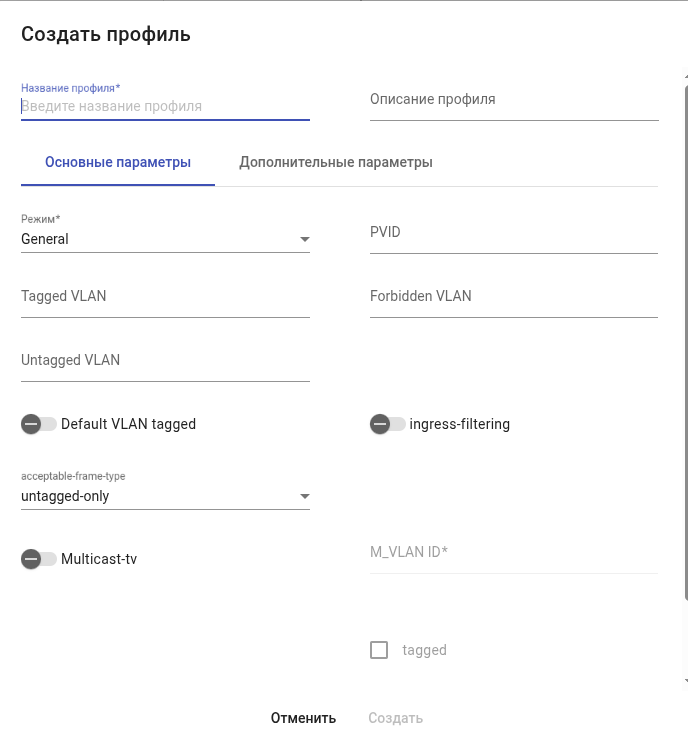Click the acceptable-frame-type dropdown arrow icon

(x=305, y=496)
